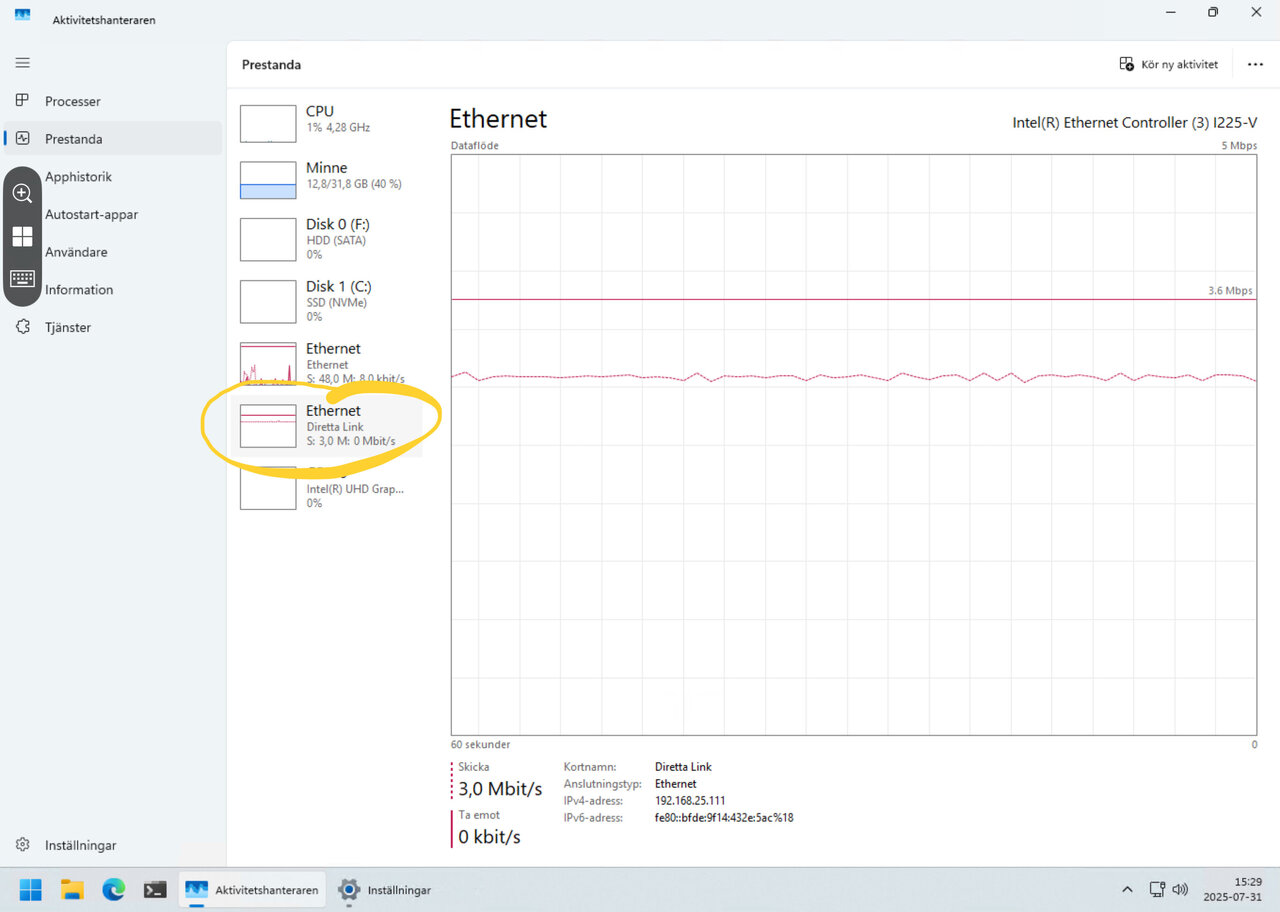1280x912 pixels.
Task: Select Disk 1 (C:) SSD item
Action: [320, 301]
